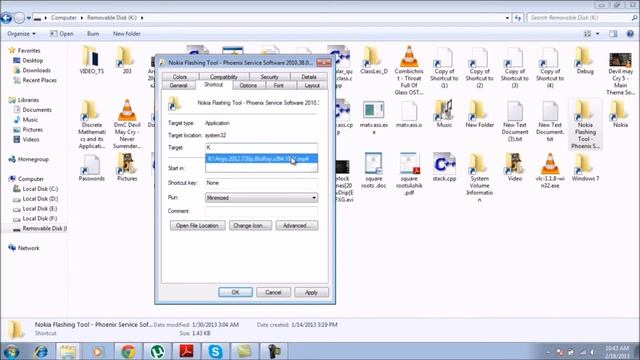Open the Windows 7 folder shortcut
This screenshot has height=360, width=640.
[585, 167]
